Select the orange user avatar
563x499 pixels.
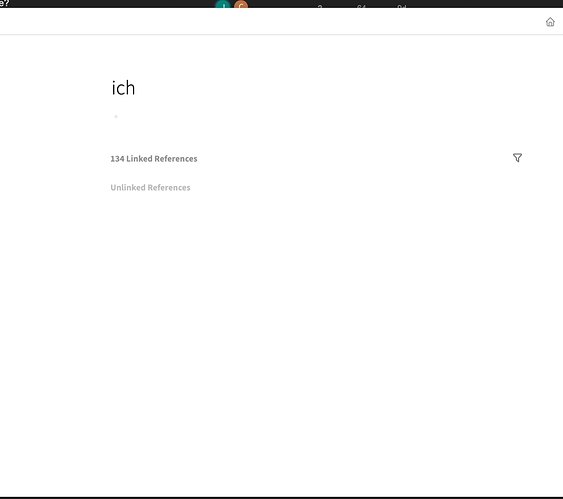241,5
